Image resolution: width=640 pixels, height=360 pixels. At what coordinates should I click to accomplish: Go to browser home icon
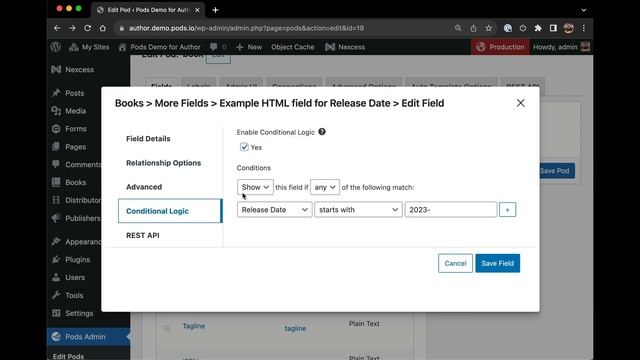102,28
